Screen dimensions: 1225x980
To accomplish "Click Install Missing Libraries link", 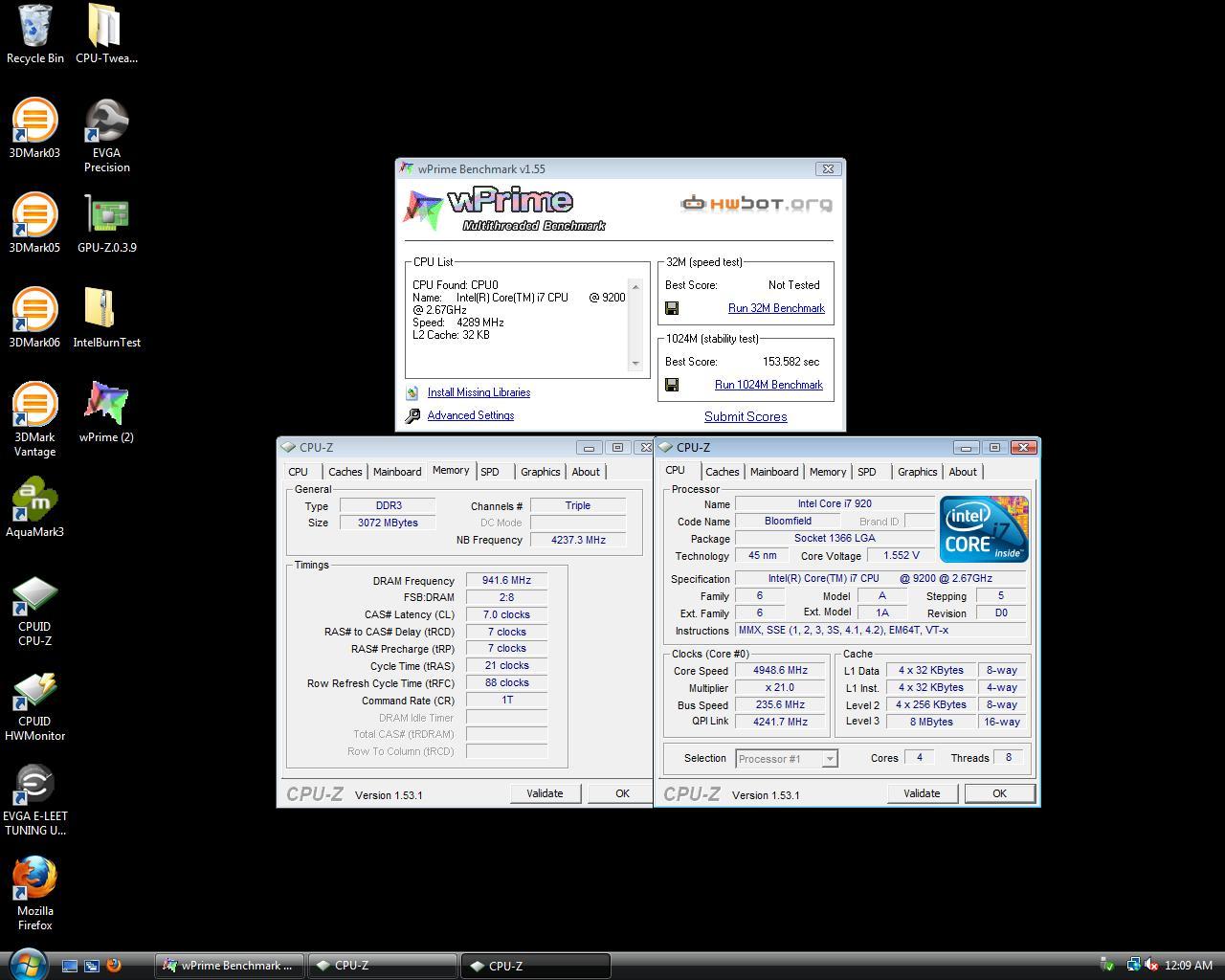I will (x=479, y=392).
